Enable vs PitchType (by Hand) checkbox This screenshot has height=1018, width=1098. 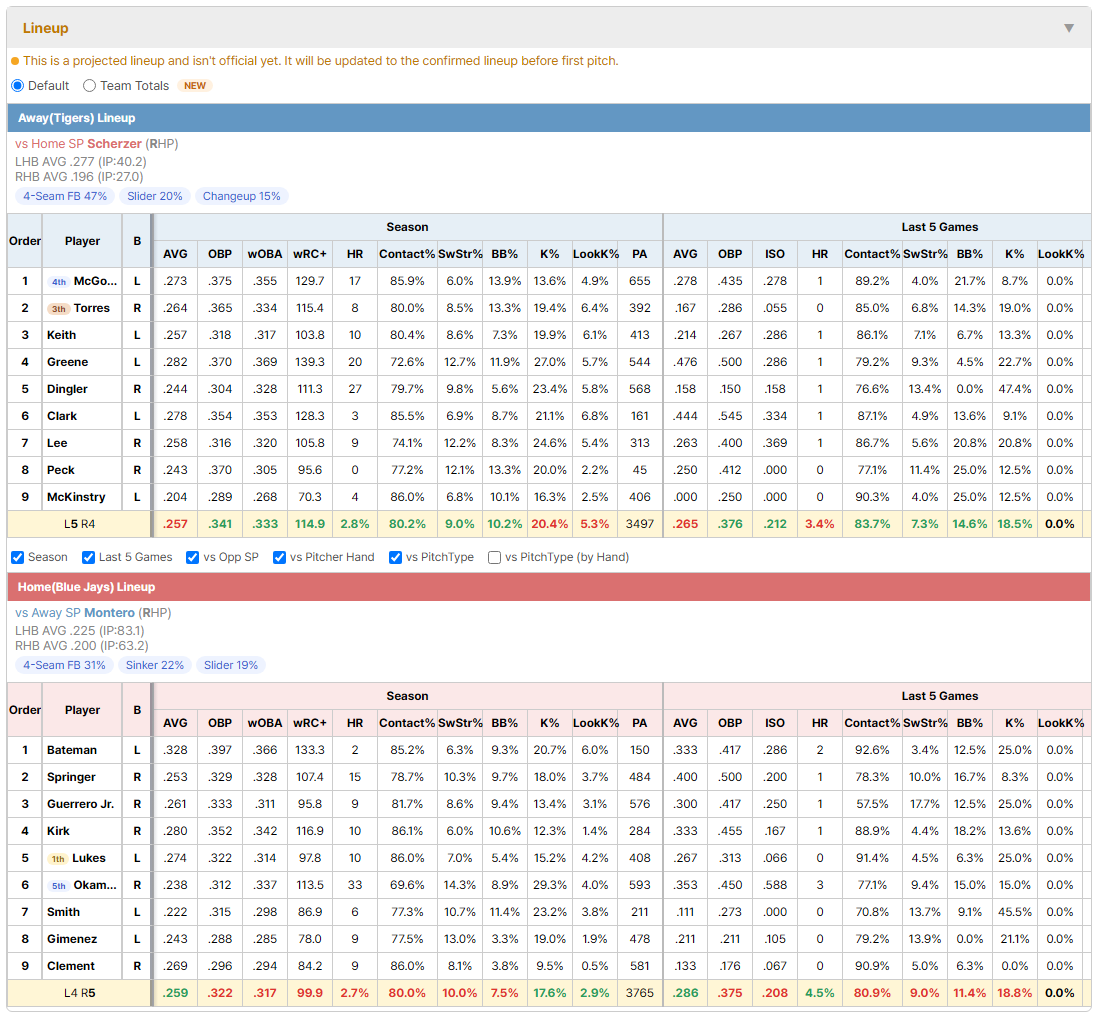[x=494, y=557]
